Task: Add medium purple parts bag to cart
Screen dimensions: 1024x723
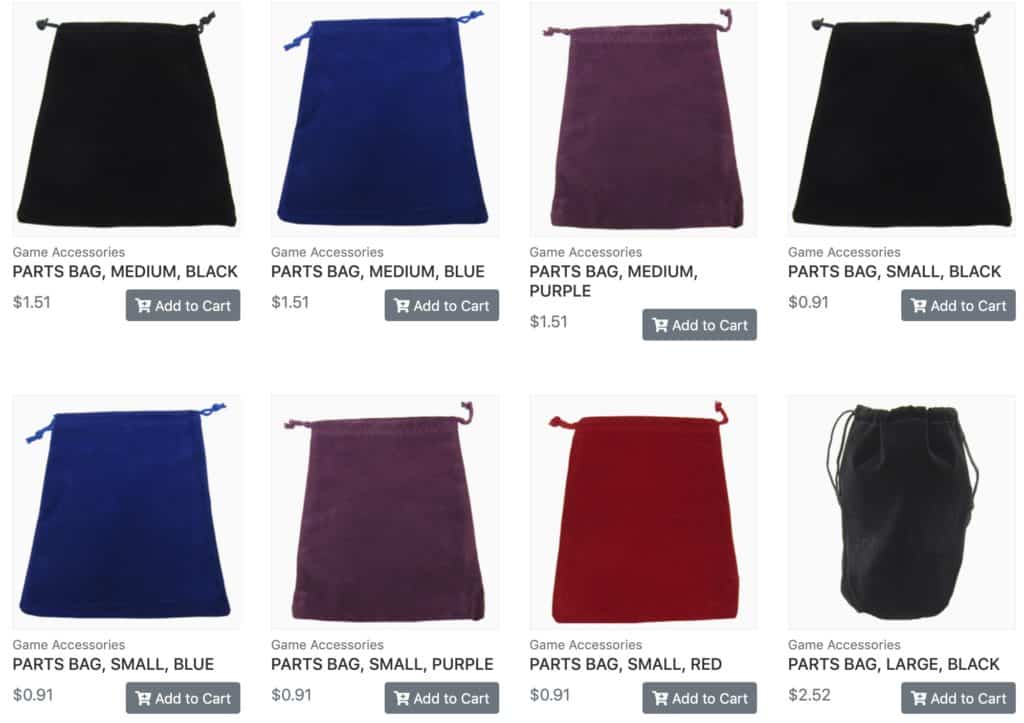Action: pos(699,325)
